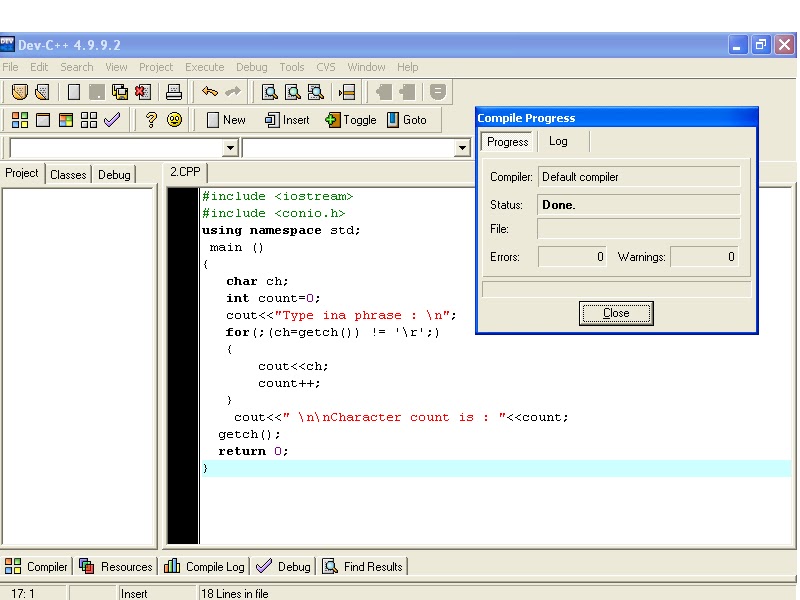
Task: Open the Edit menu
Action: (x=39, y=67)
